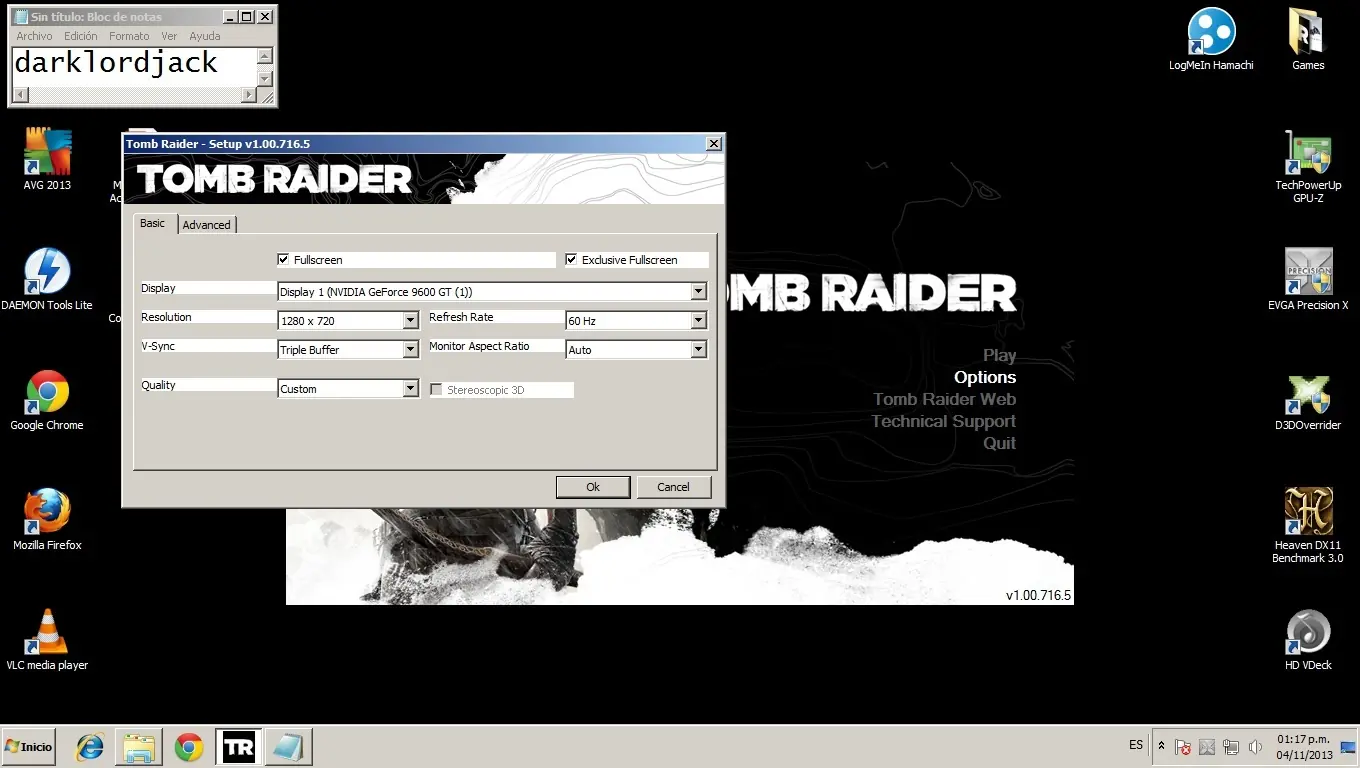This screenshot has height=768, width=1360.
Task: Select the Games folder on the desktop
Action: point(1308,40)
